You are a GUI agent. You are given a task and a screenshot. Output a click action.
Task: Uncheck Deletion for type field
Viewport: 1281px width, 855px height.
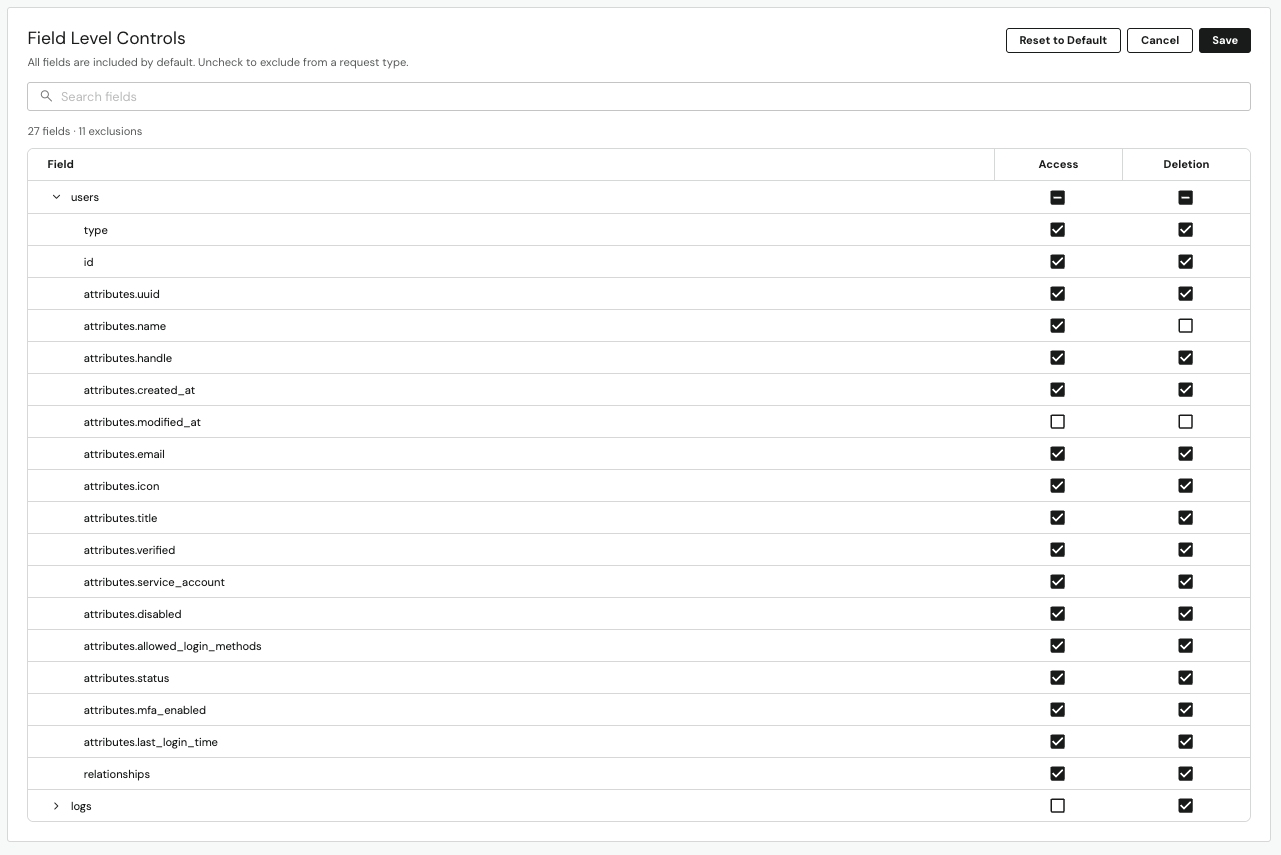pos(1186,230)
